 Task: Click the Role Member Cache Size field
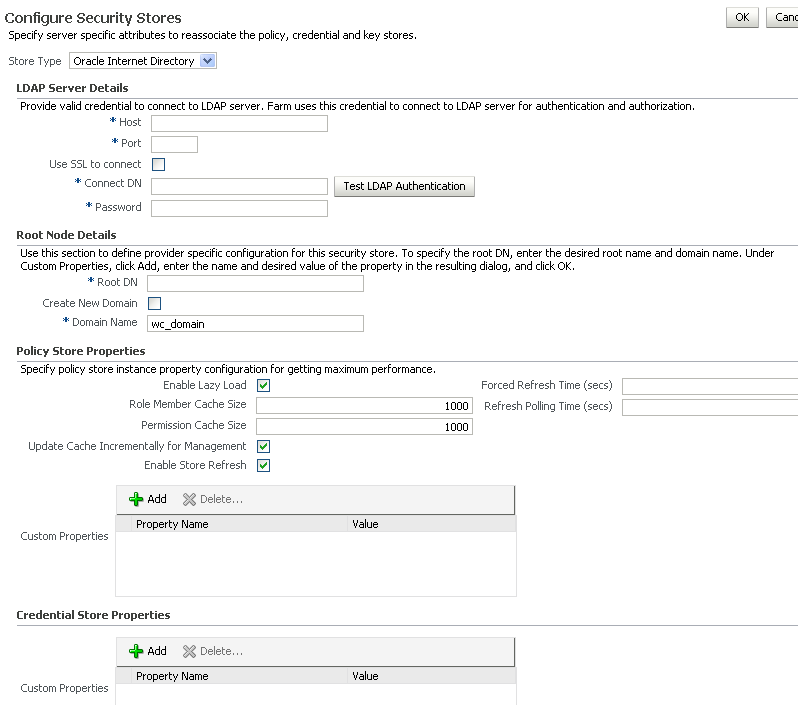(364, 406)
